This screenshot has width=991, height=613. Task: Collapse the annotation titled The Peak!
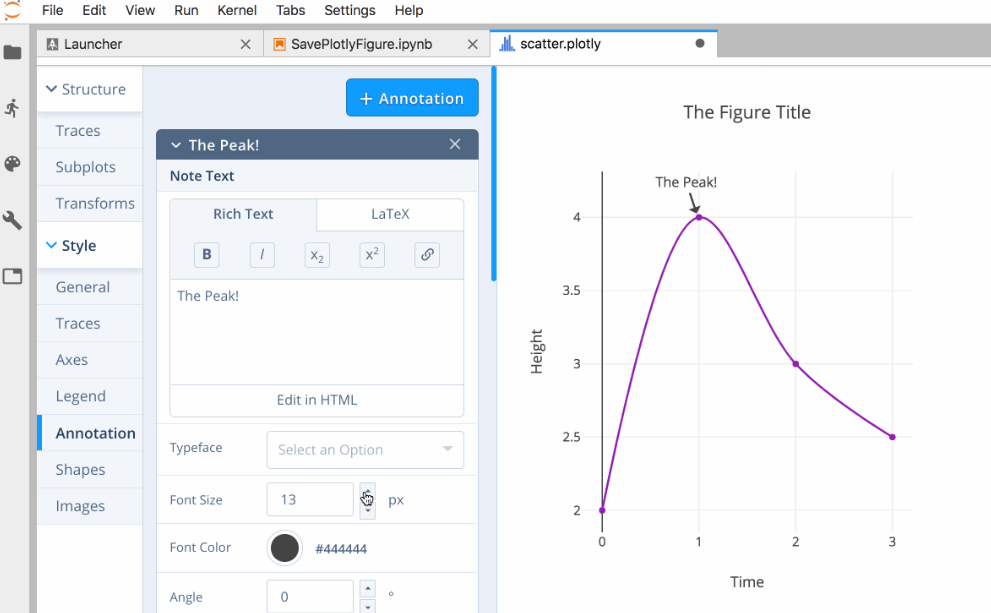point(175,144)
